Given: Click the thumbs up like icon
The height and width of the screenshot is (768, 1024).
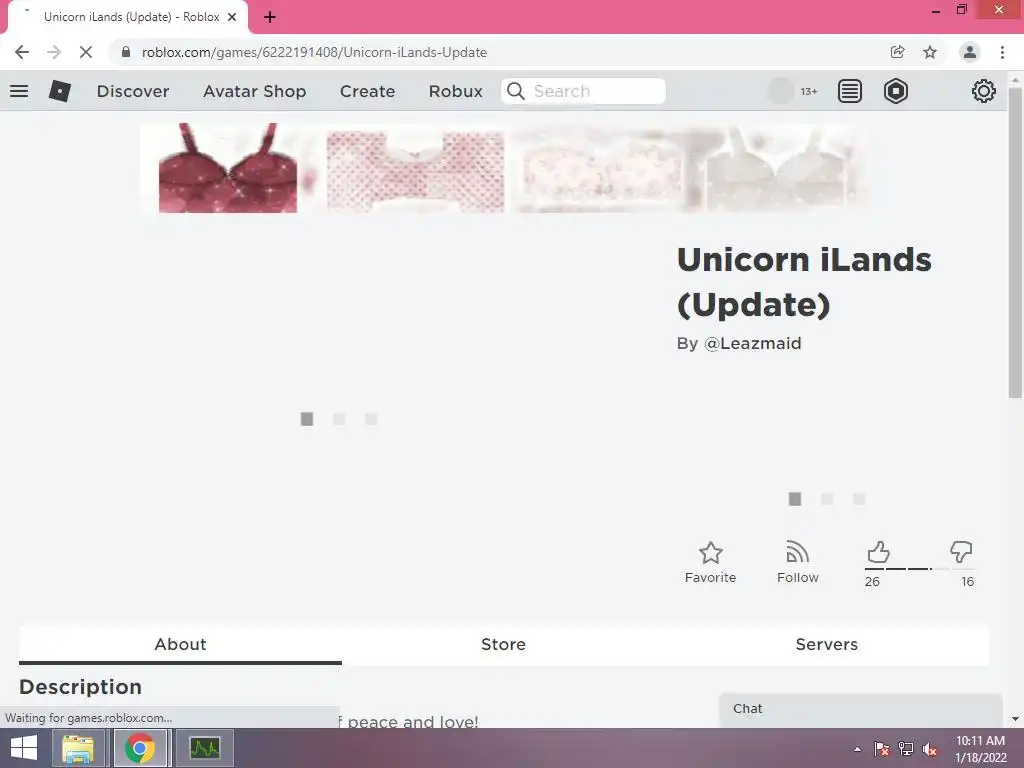Looking at the screenshot, I should [x=878, y=552].
